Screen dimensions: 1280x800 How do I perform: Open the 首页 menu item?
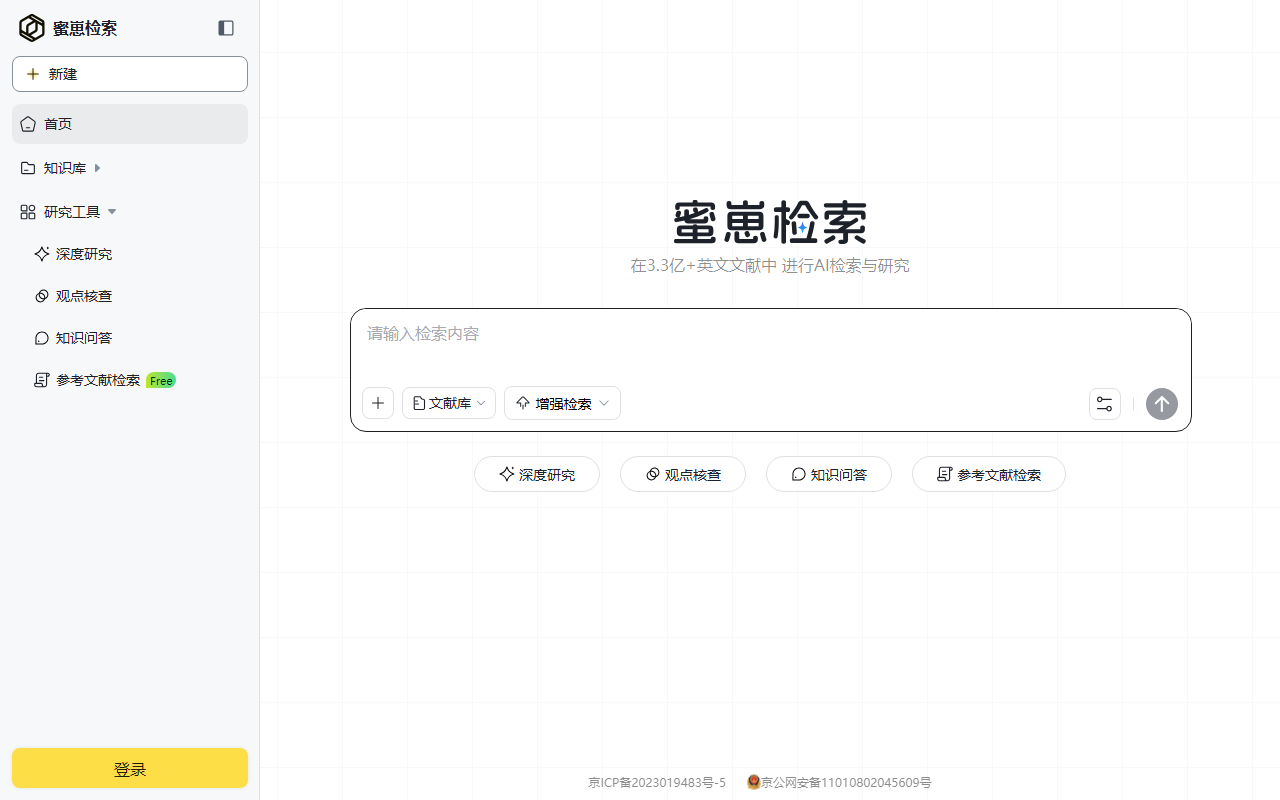[130, 124]
